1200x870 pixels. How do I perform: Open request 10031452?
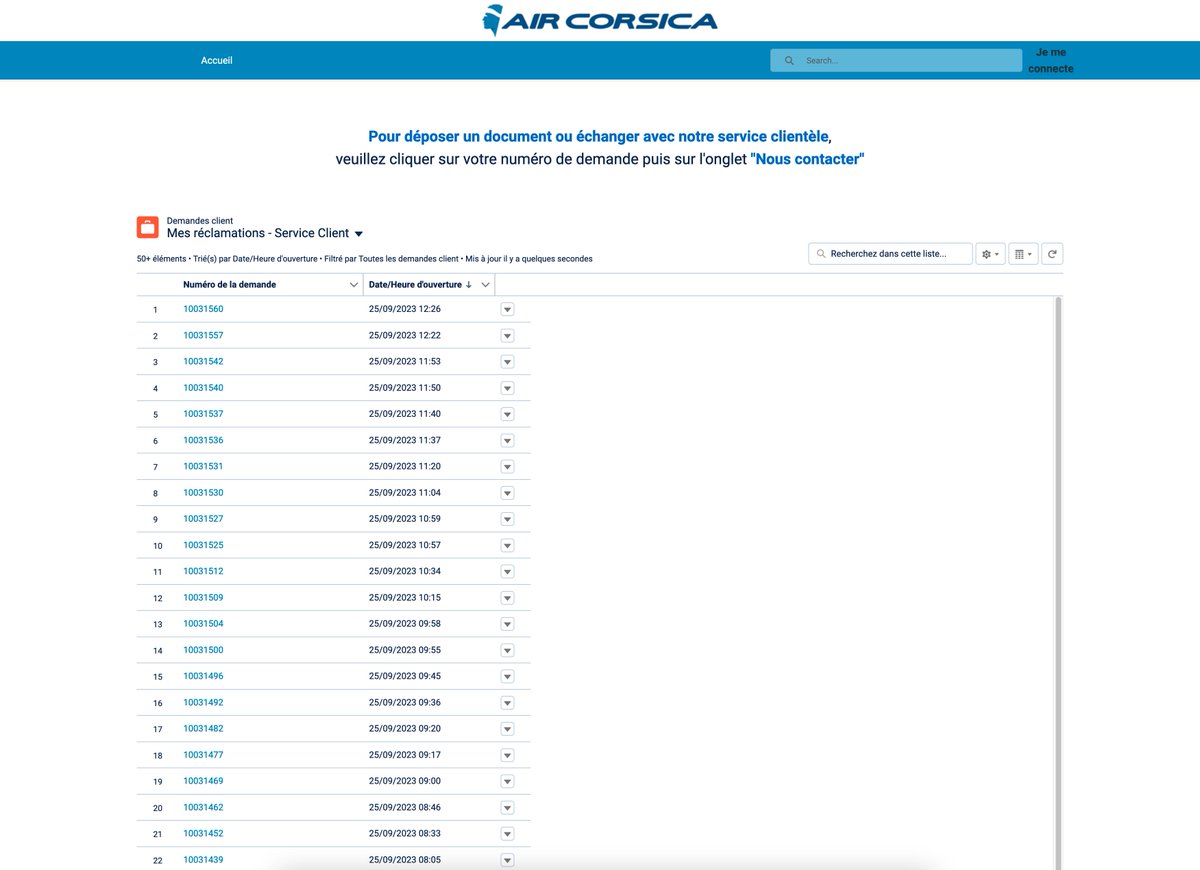point(203,833)
